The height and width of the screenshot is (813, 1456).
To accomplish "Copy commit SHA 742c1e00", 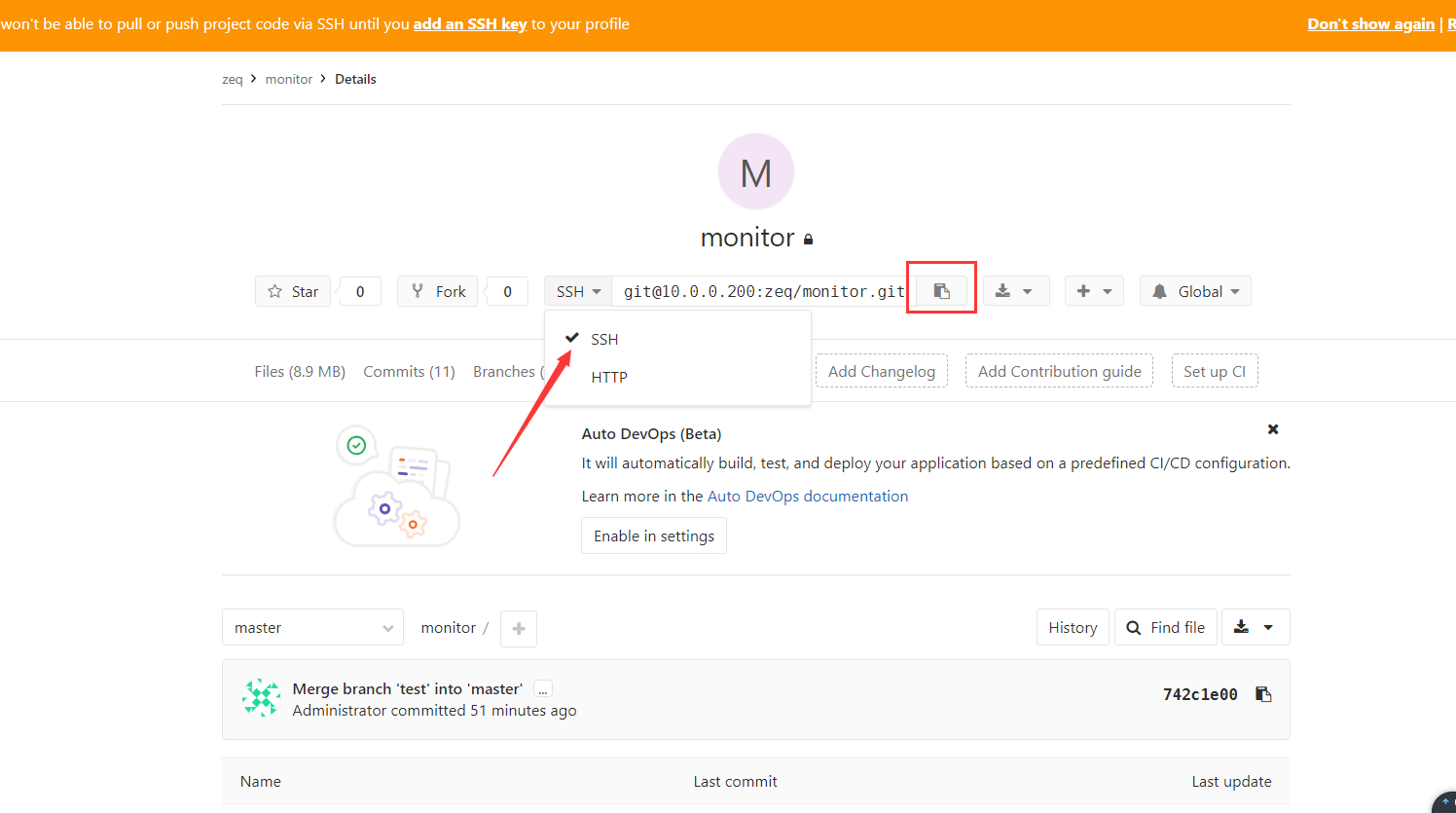I will tap(1263, 694).
